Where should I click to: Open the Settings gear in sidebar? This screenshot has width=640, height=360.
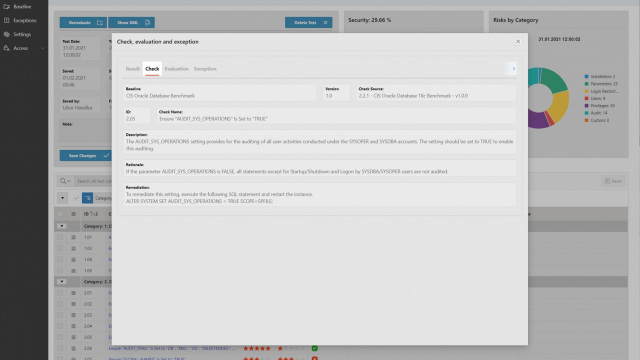tap(7, 34)
